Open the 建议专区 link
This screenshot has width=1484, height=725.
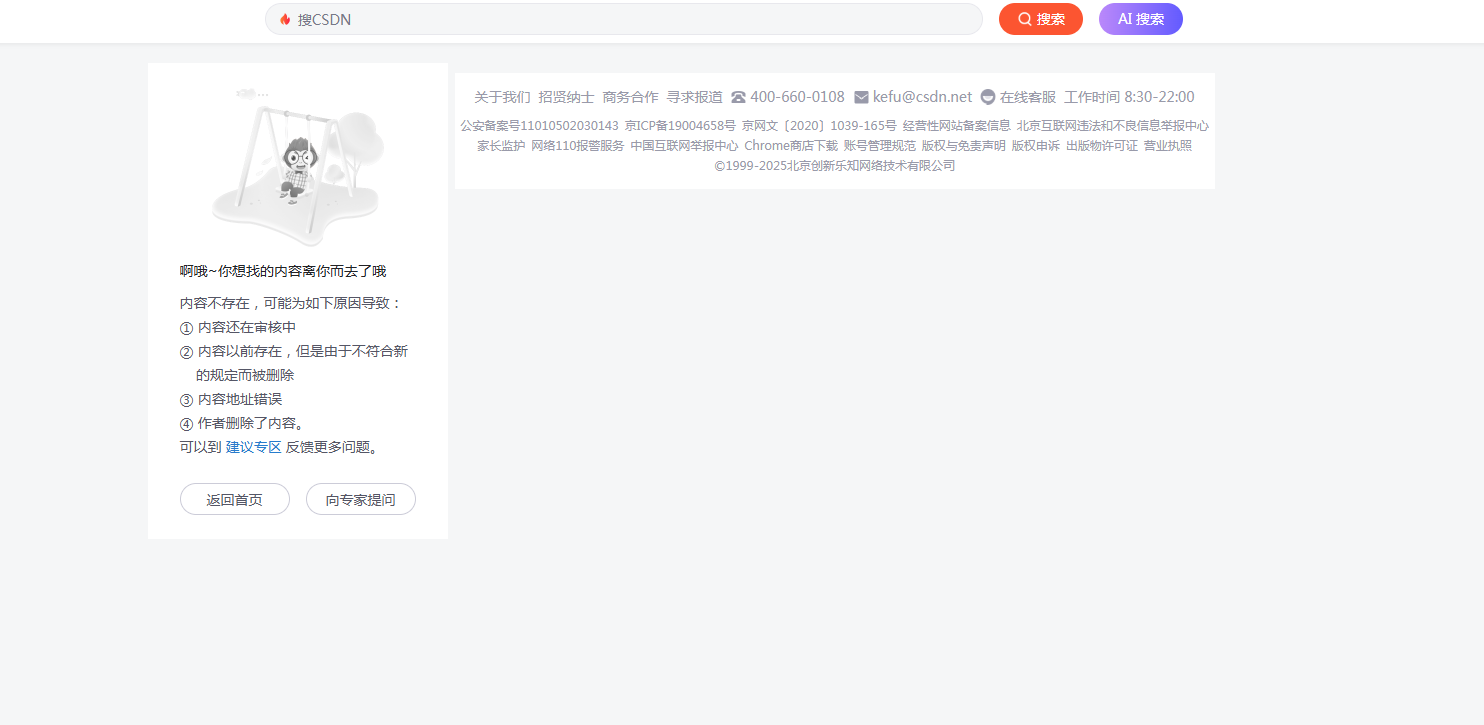click(x=253, y=447)
